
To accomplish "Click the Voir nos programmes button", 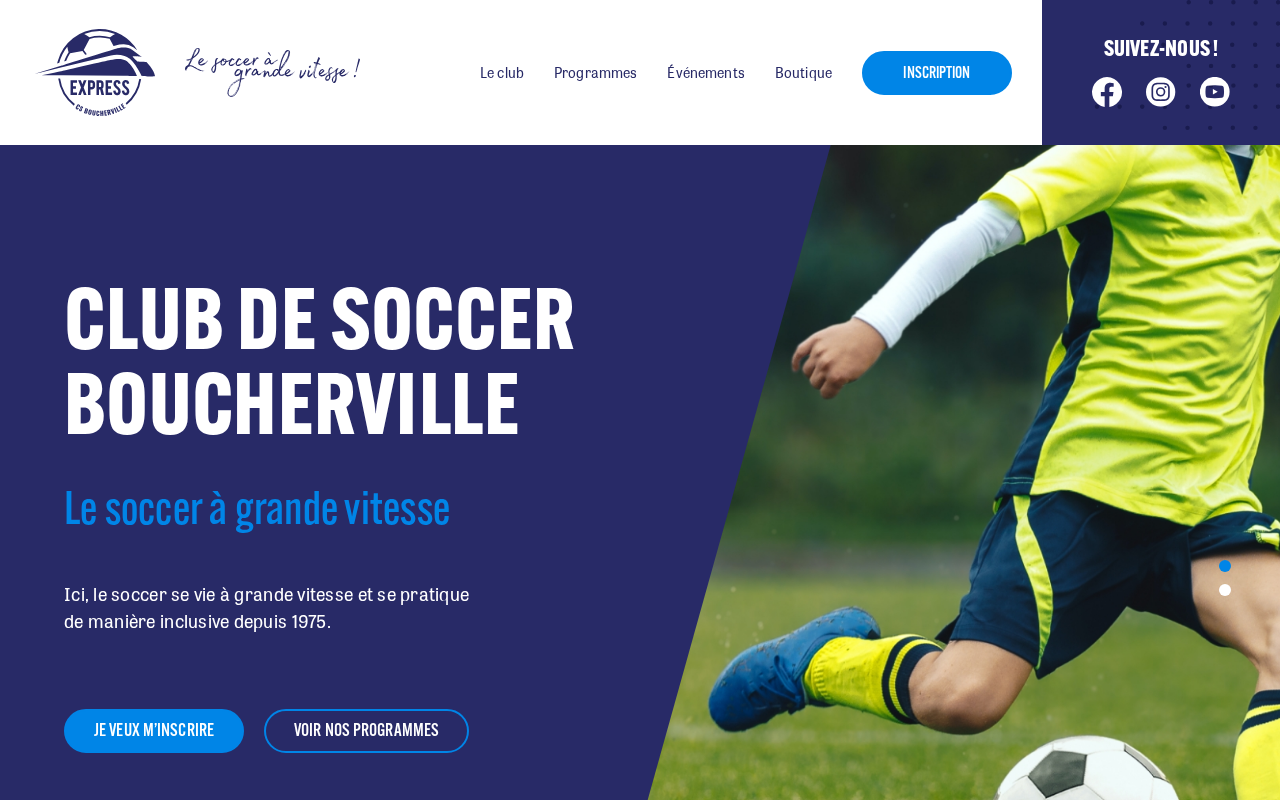I will (x=366, y=731).
